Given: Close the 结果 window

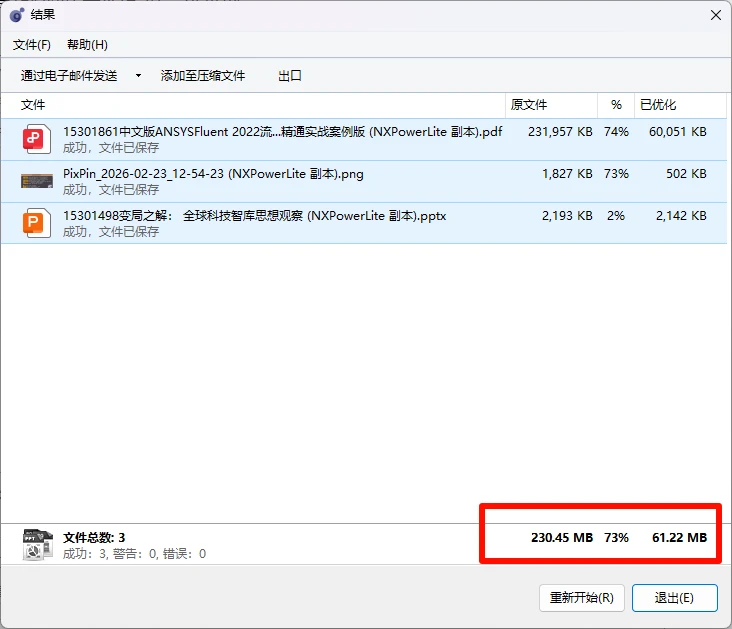Looking at the screenshot, I should point(716,15).
